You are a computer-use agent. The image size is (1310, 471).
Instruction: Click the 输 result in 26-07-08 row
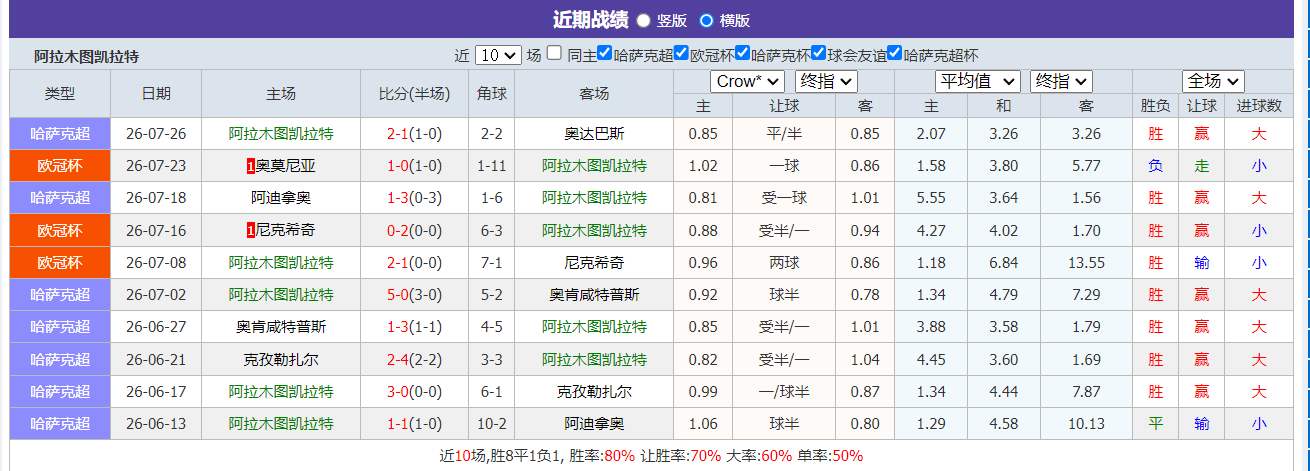1201,262
